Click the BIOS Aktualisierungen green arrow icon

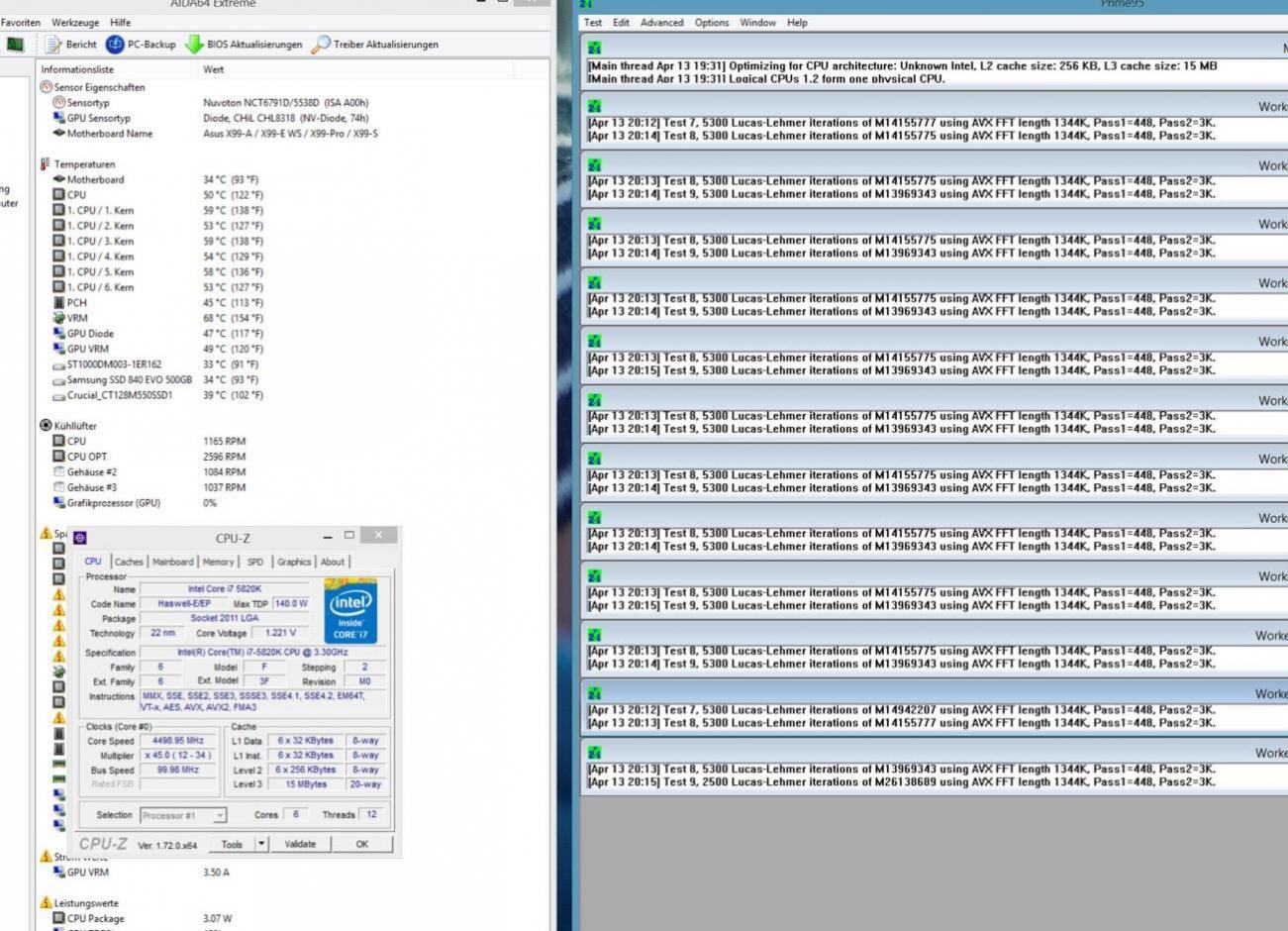click(x=194, y=45)
